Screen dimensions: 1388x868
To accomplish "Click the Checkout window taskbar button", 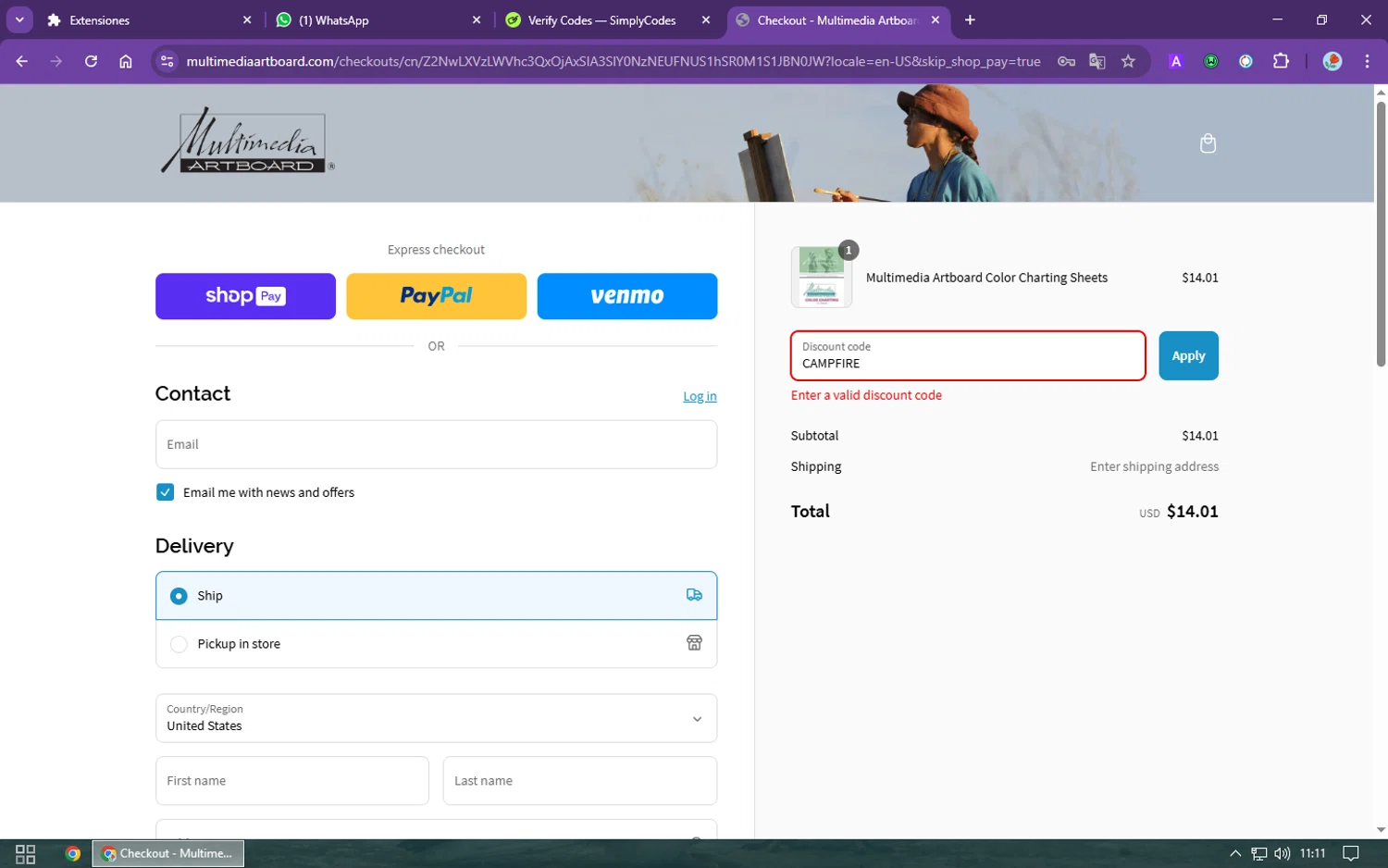I will pyautogui.click(x=168, y=853).
